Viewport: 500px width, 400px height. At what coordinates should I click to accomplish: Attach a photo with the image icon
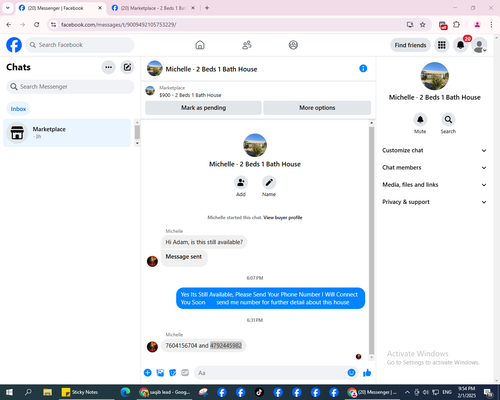tap(160, 373)
